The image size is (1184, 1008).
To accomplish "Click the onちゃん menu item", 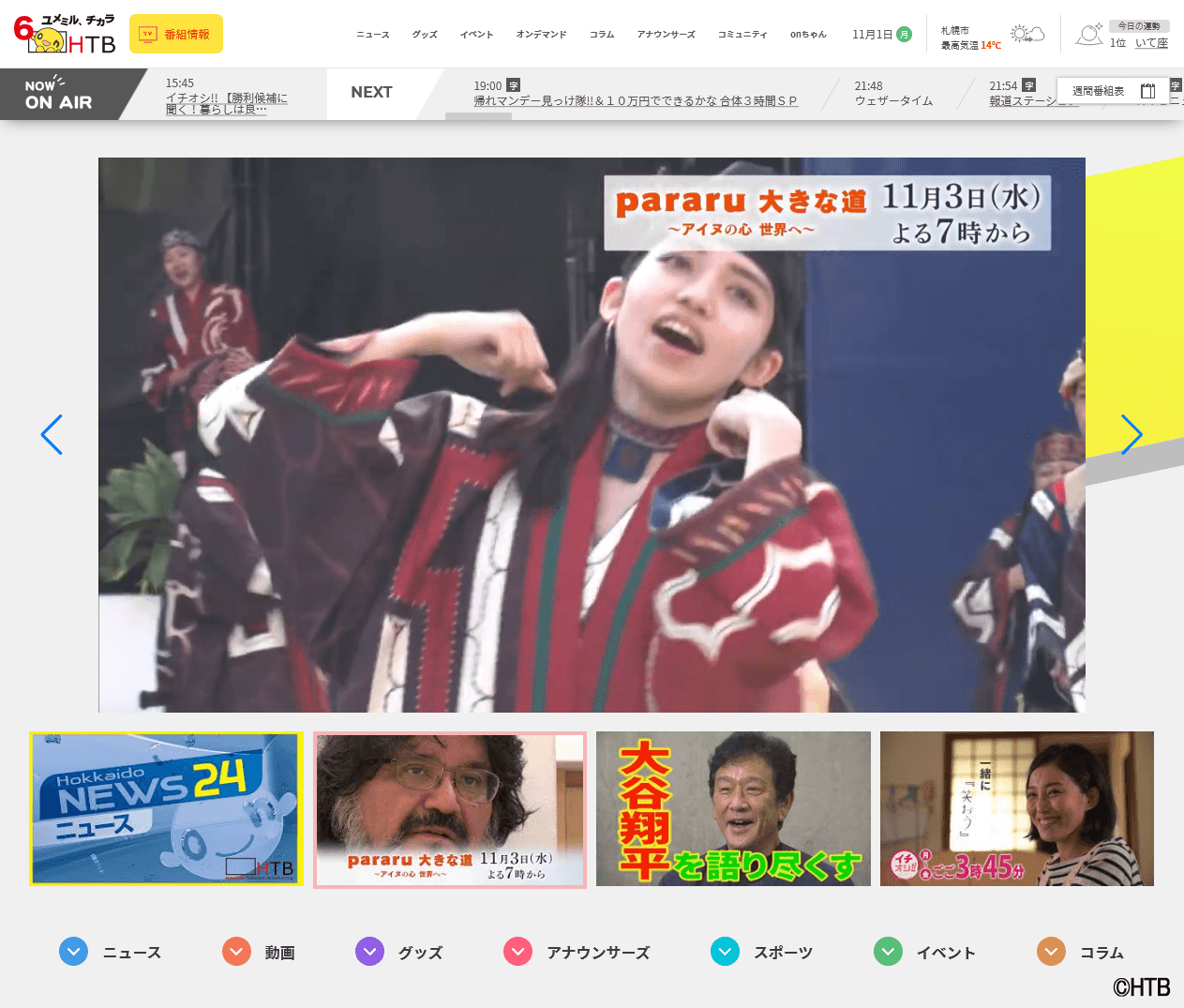I will [x=807, y=33].
